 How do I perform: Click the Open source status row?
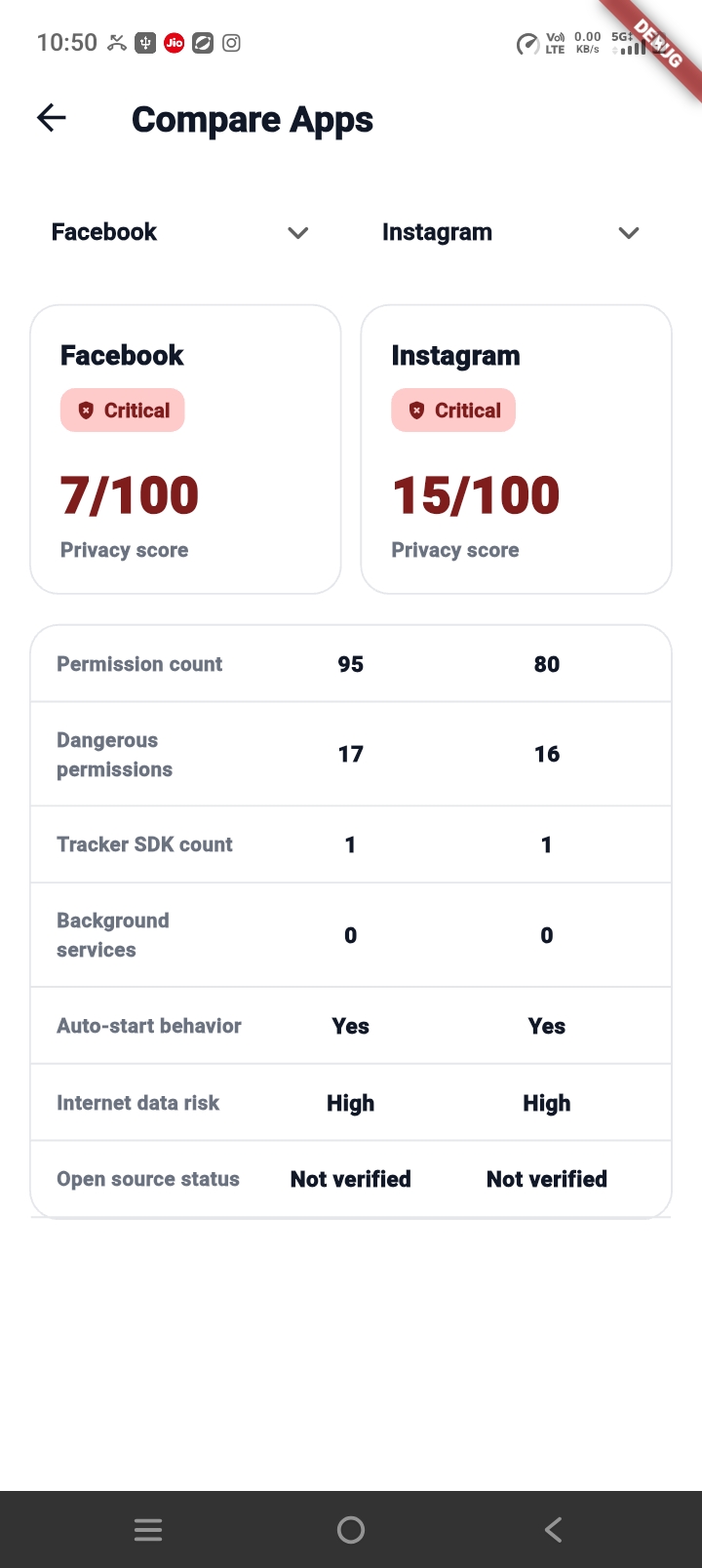(x=351, y=1179)
